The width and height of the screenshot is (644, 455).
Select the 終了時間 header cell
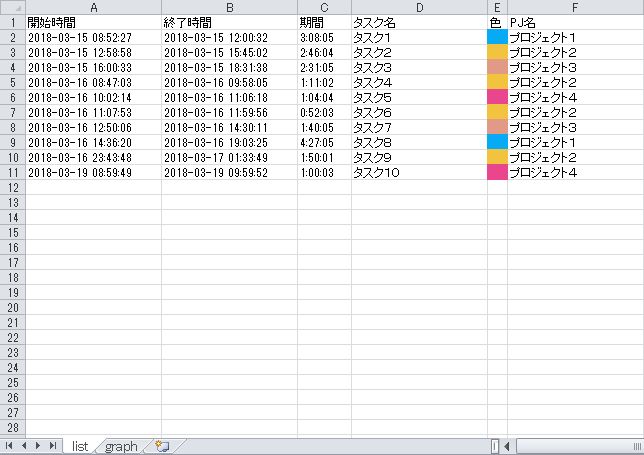click(230, 23)
